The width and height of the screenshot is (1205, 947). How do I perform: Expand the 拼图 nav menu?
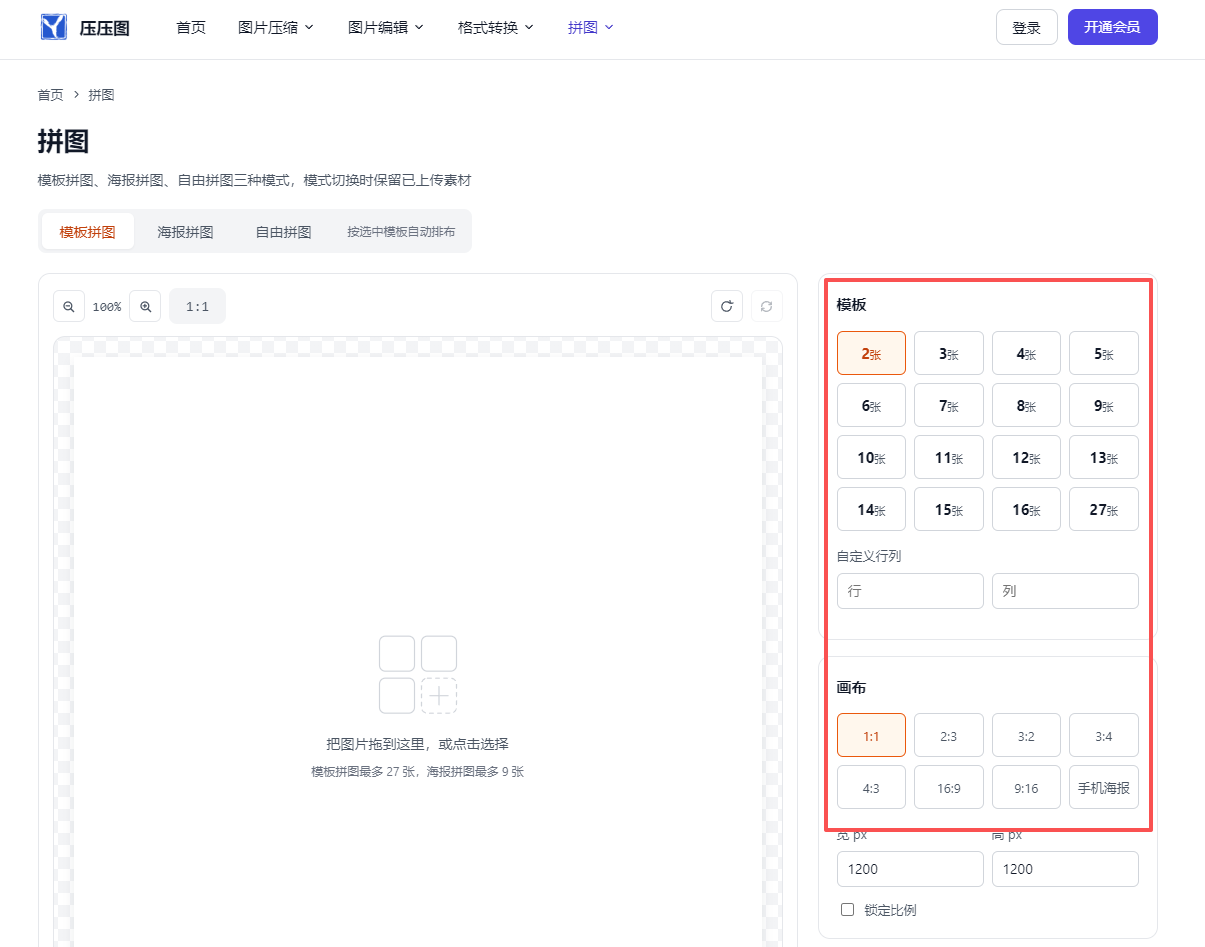coord(590,27)
